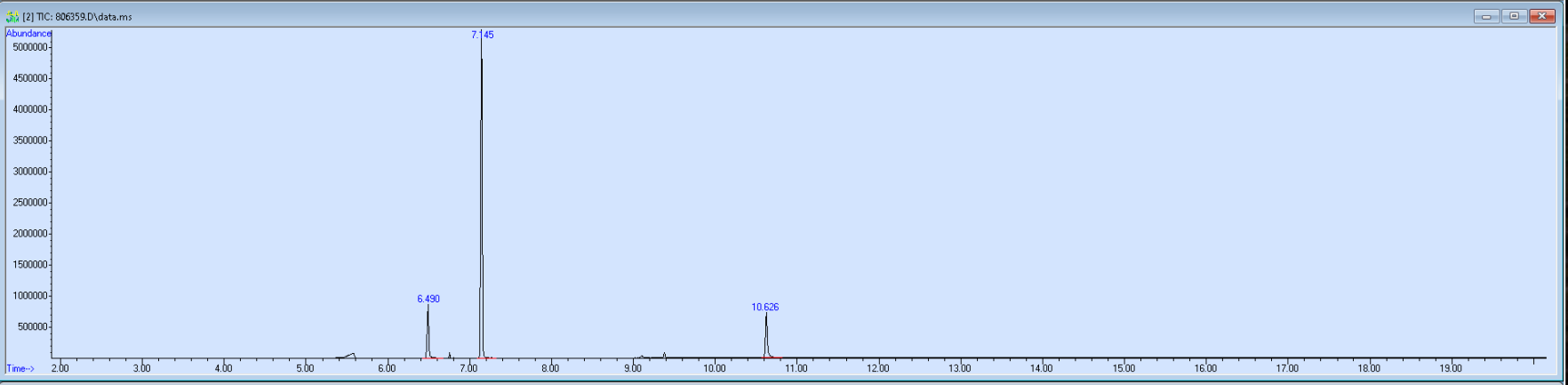Click the 2.00 time axis value
The width and height of the screenshot is (1568, 385).
(60, 368)
